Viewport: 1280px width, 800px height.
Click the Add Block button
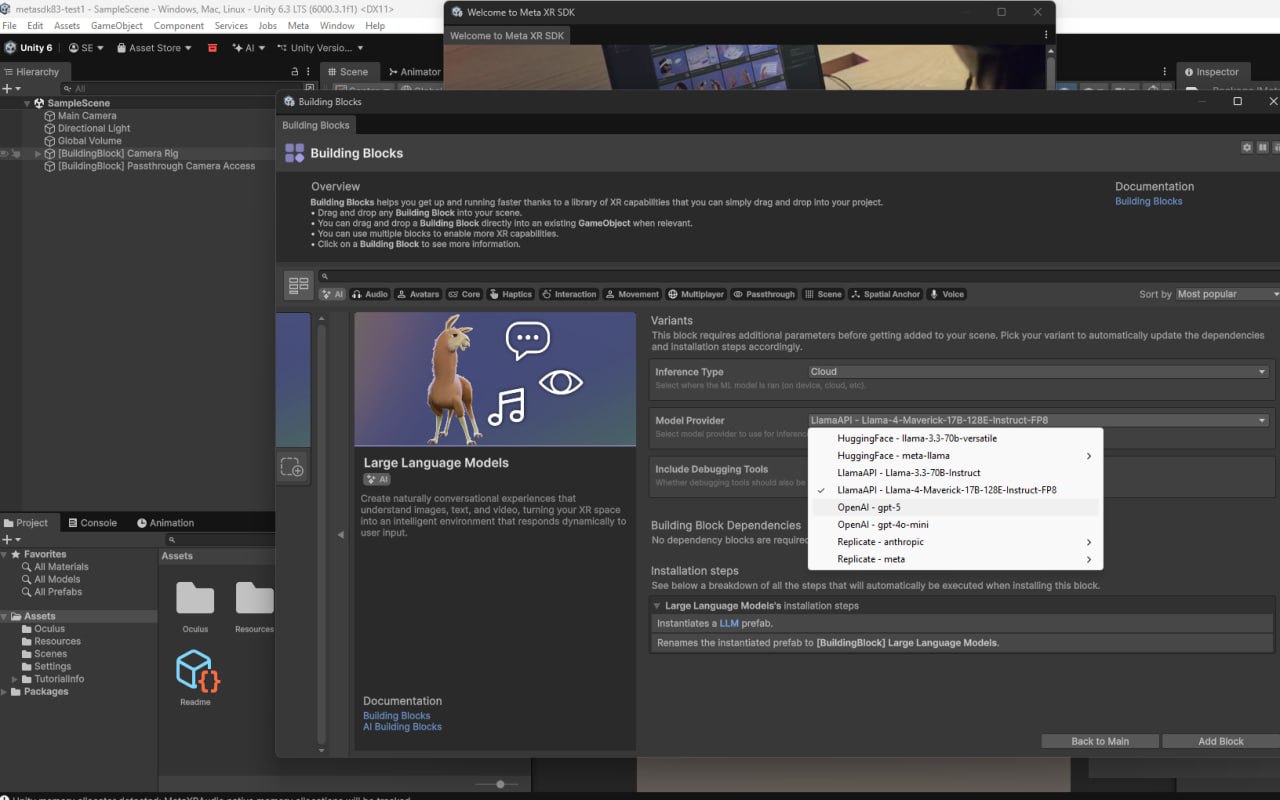[1220, 741]
